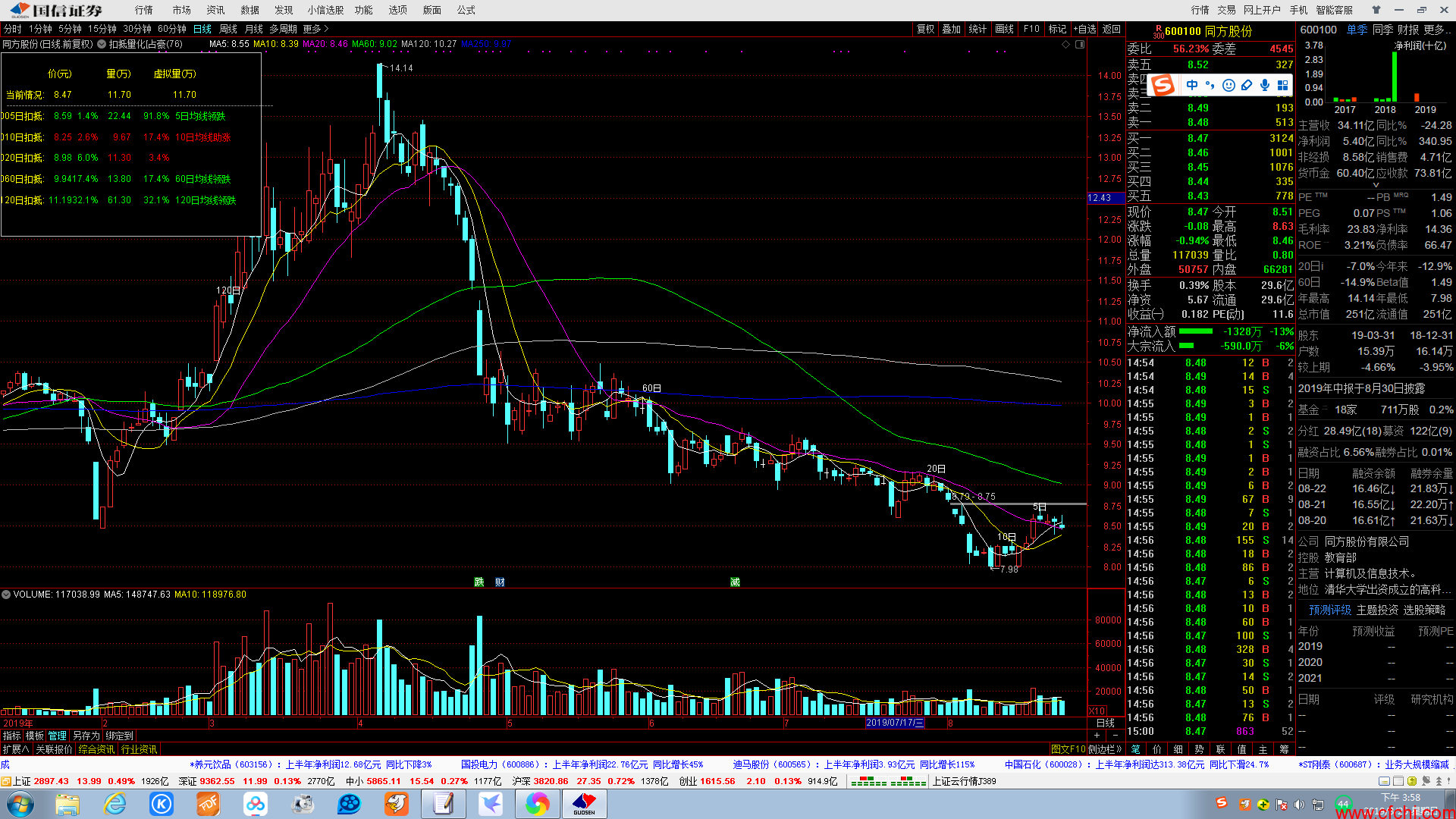1456x819 pixels.
Task: Click the 复权 toolbar button
Action: (925, 29)
